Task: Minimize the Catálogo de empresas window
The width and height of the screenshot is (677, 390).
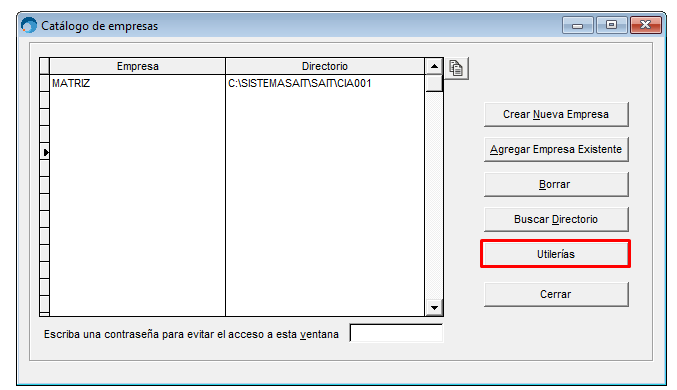Action: point(578,25)
